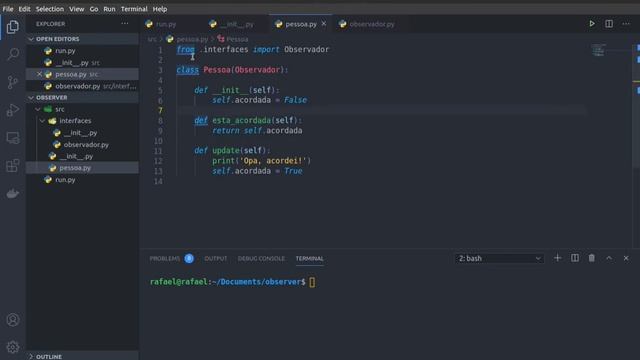Switch to the observador.py editor tab

click(372, 24)
